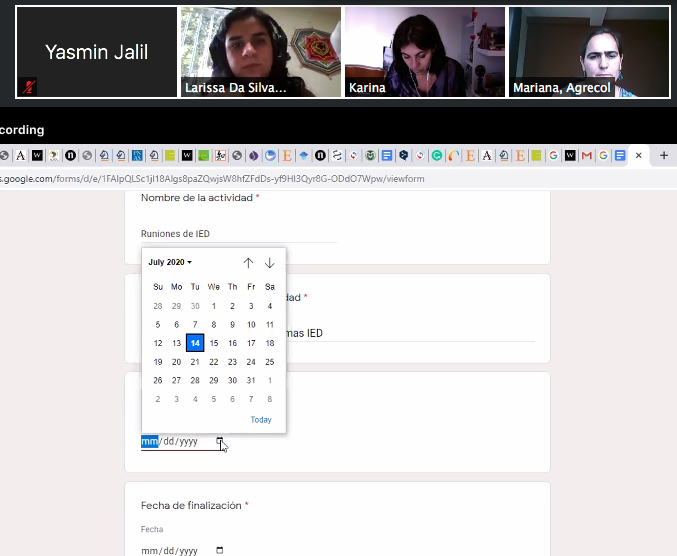Screen dimensions: 677x556
Task: Select Mariana, Agrecol video tile
Action: point(589,52)
